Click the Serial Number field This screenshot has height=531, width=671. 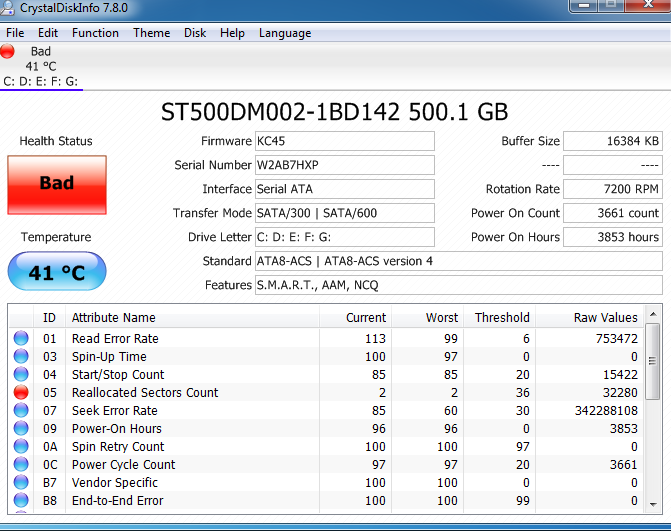pyautogui.click(x=344, y=165)
